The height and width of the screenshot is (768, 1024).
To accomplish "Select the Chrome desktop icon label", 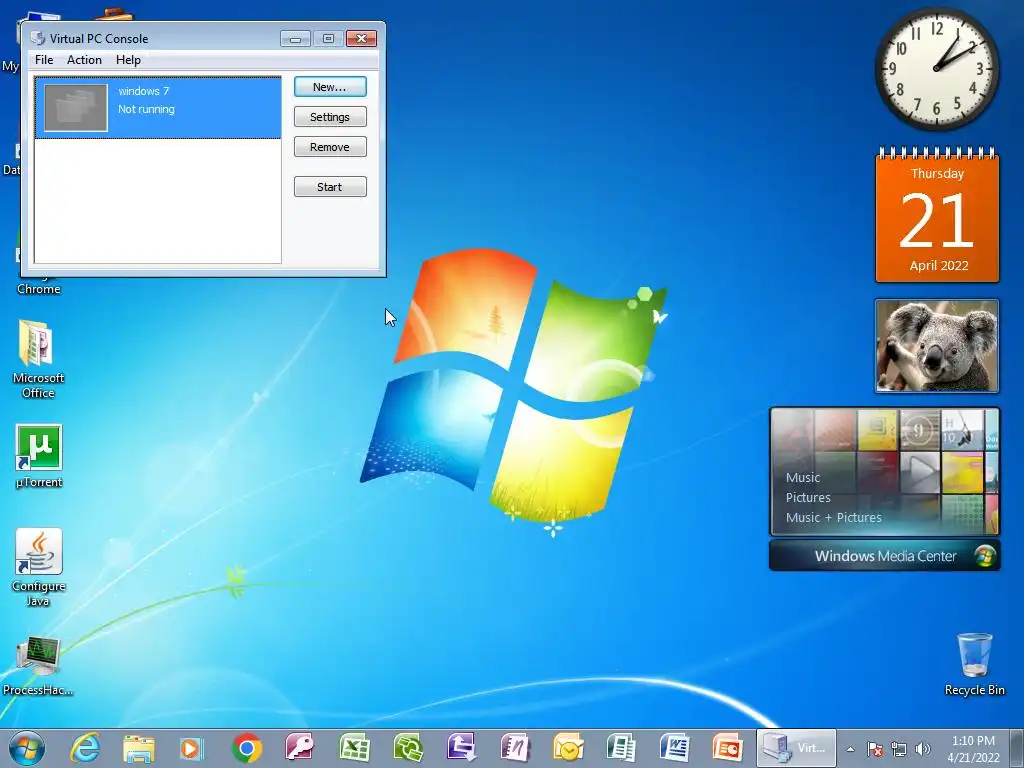I will point(39,289).
